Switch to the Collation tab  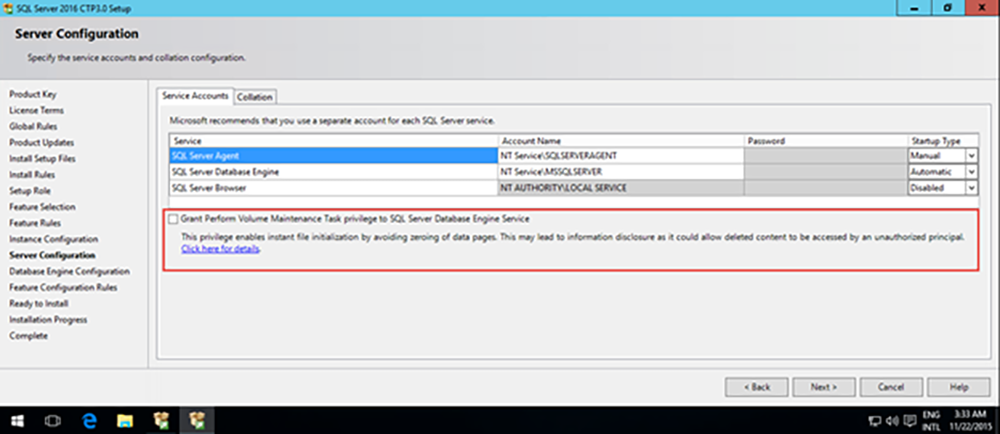coord(255,97)
